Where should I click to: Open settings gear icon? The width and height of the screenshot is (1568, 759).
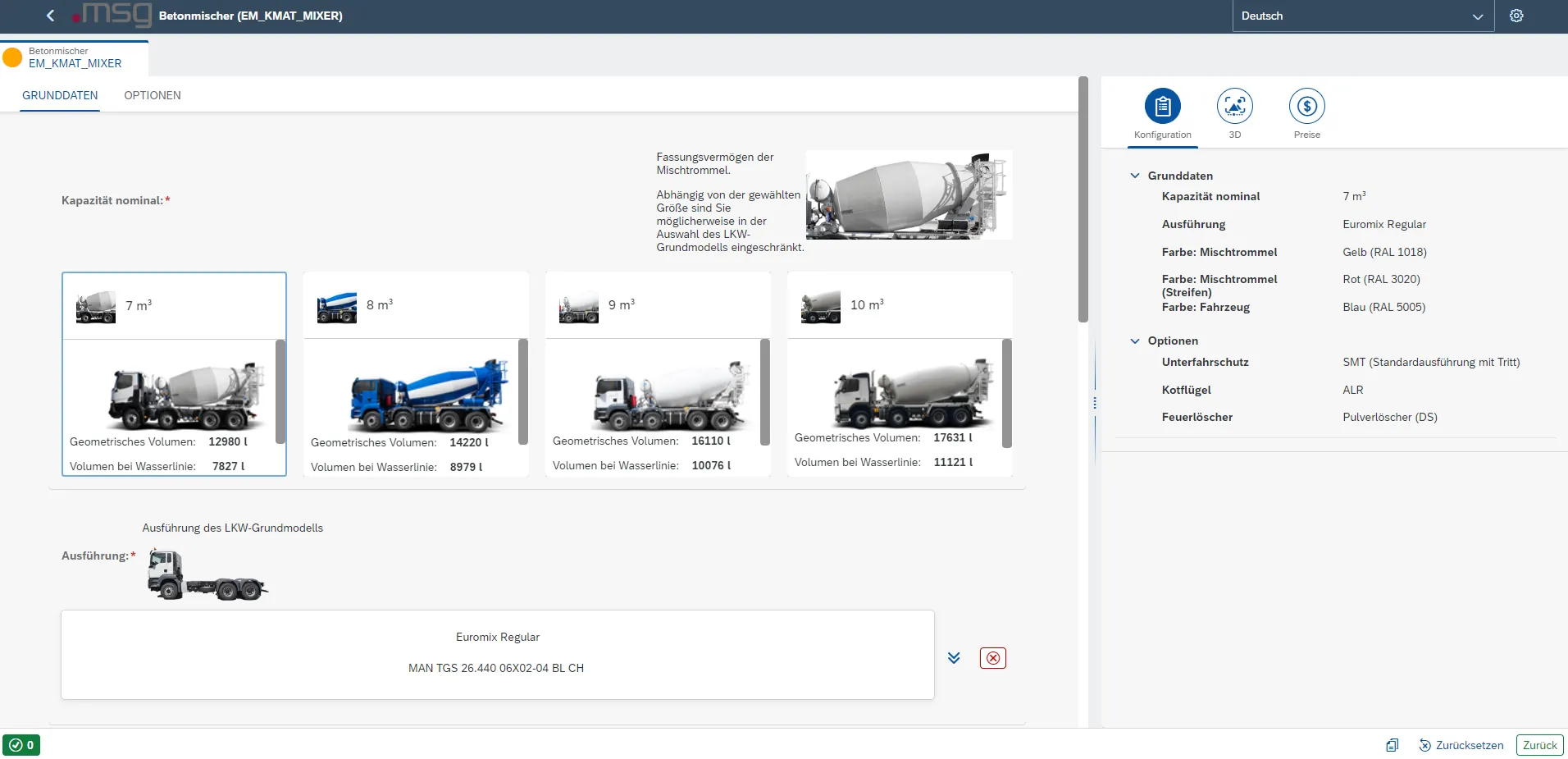click(1516, 16)
